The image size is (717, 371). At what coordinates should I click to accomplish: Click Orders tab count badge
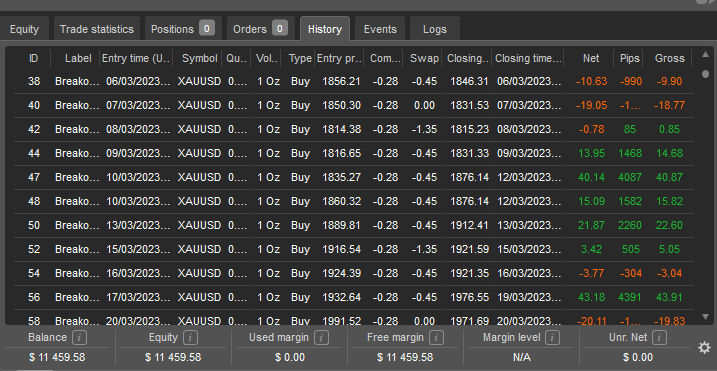click(x=280, y=28)
